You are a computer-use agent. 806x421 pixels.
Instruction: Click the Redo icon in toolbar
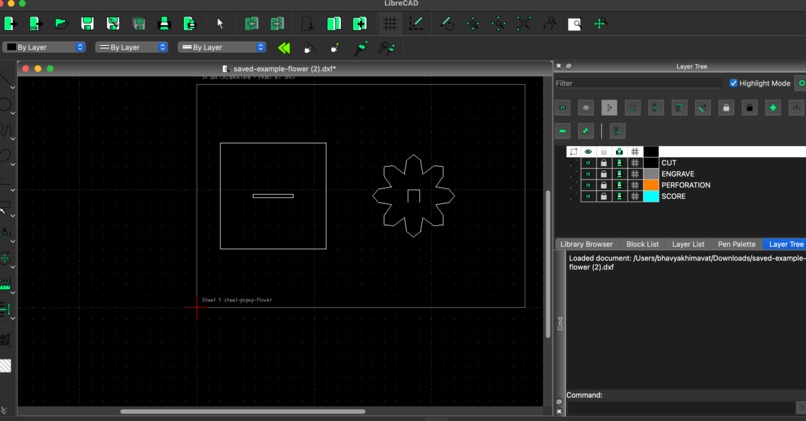click(277, 24)
